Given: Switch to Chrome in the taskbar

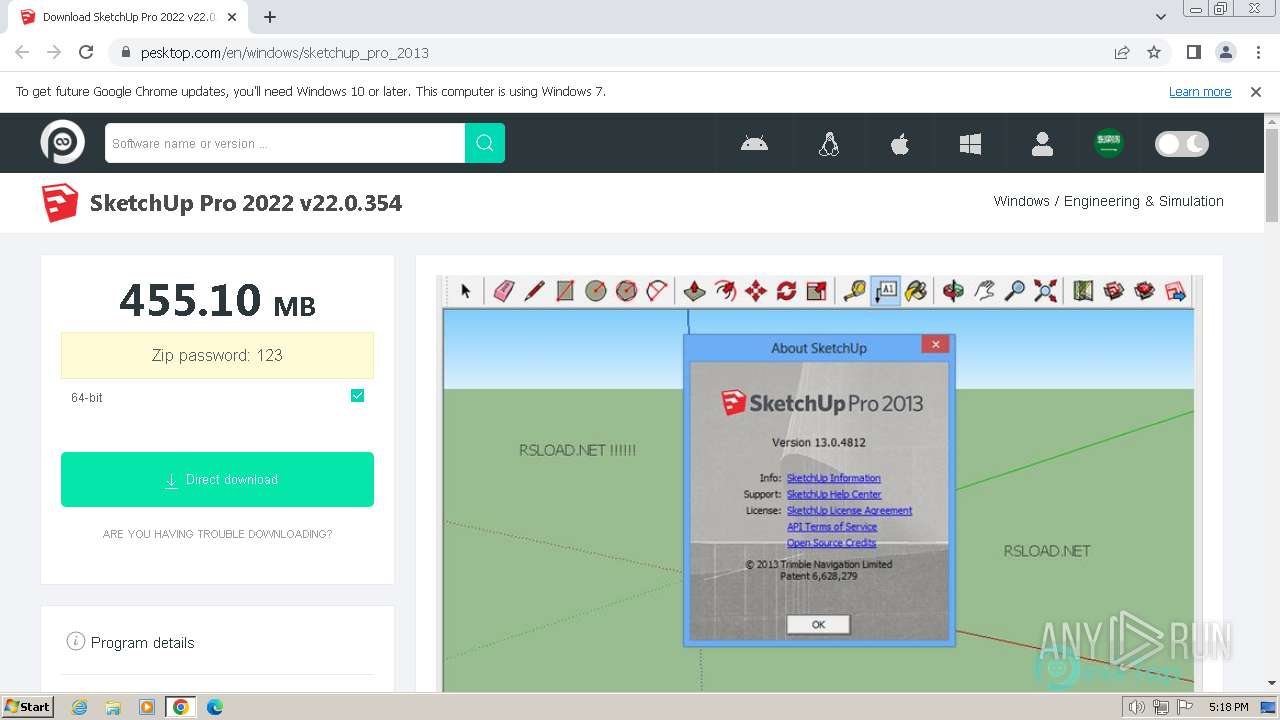Looking at the screenshot, I should click(x=181, y=707).
